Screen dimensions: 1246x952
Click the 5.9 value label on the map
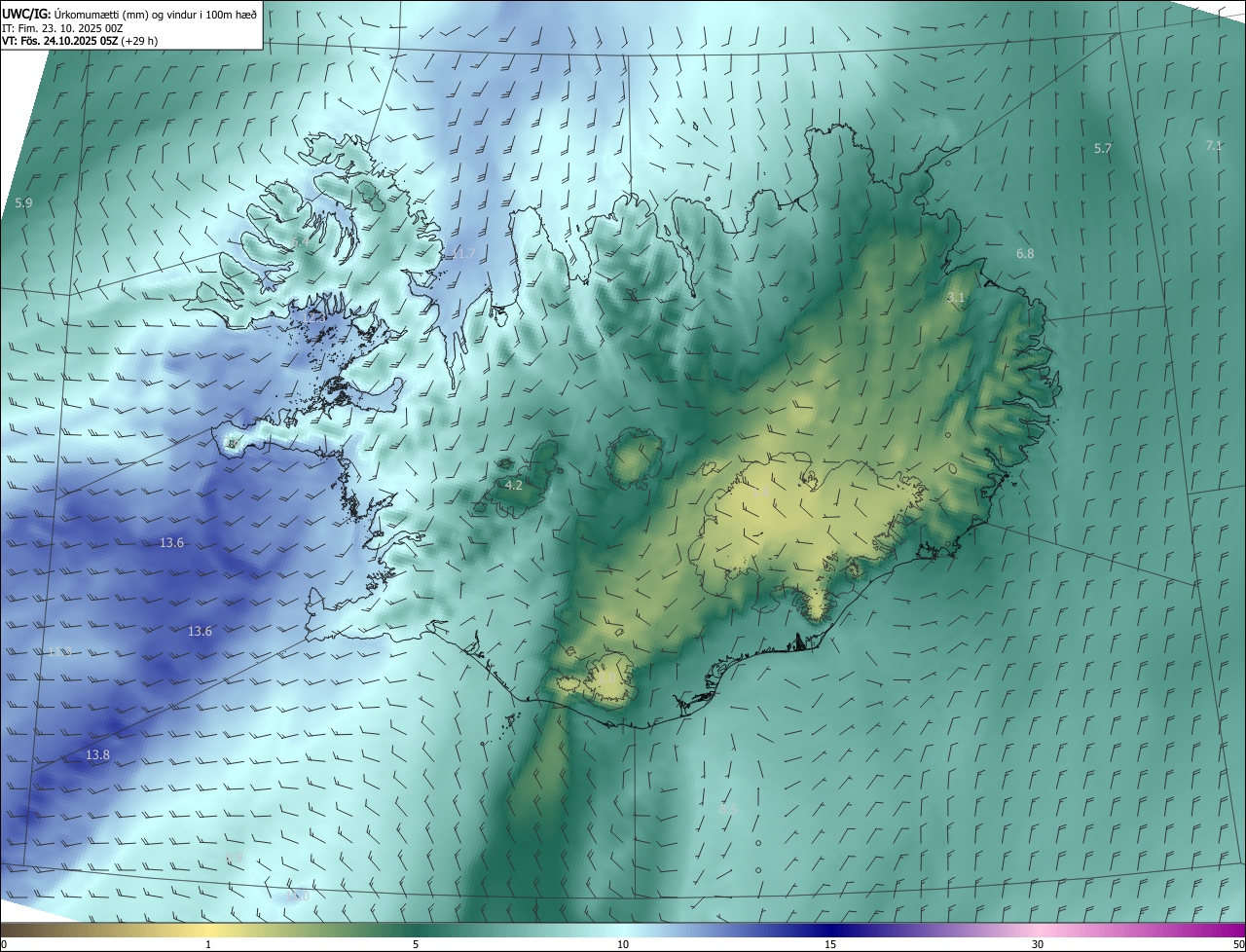point(23,203)
